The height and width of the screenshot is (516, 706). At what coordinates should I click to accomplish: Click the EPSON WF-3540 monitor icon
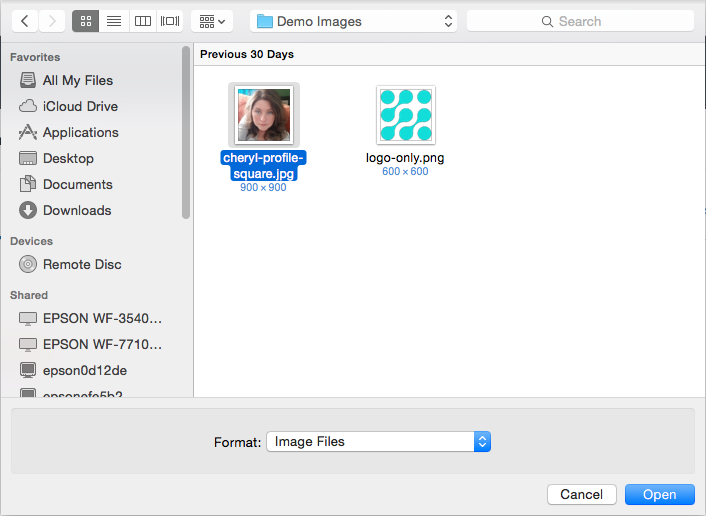(x=28, y=319)
